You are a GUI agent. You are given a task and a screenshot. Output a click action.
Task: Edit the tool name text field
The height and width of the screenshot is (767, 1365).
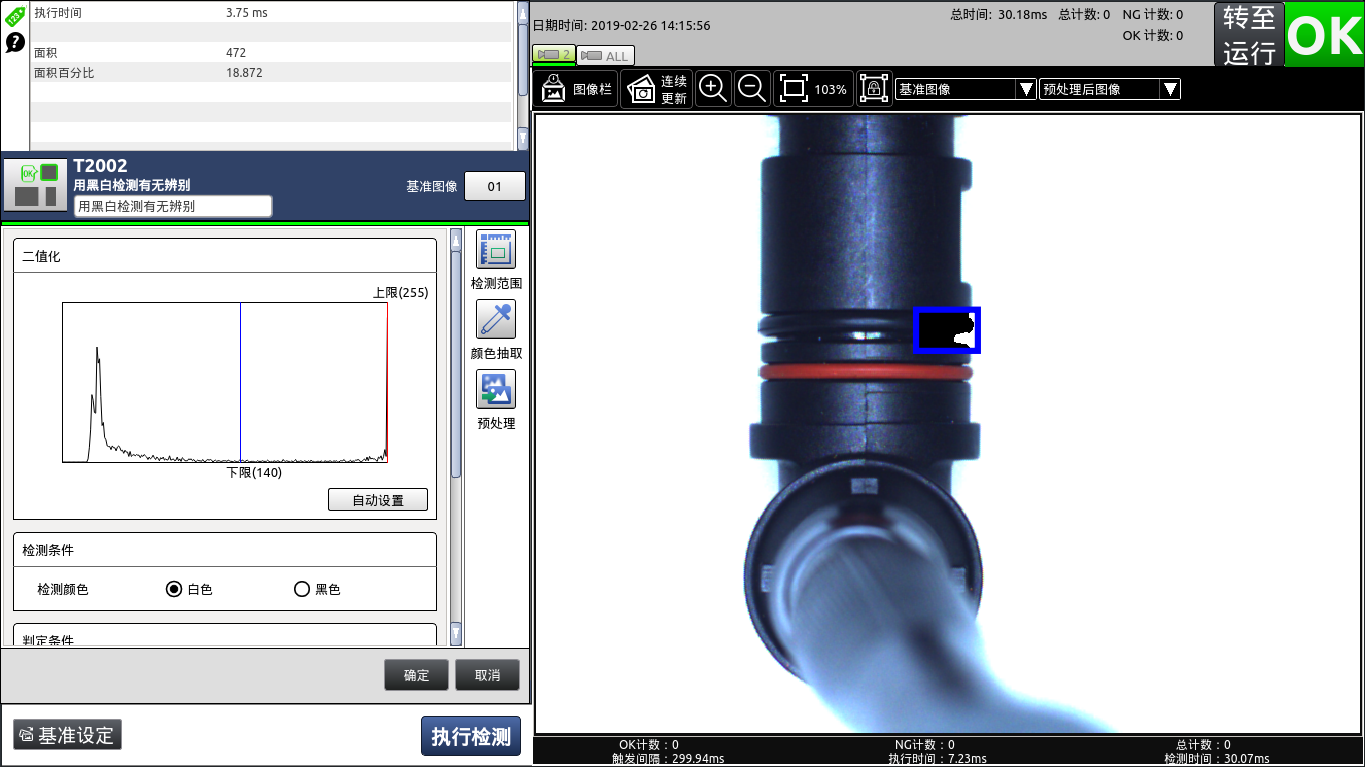tap(173, 206)
